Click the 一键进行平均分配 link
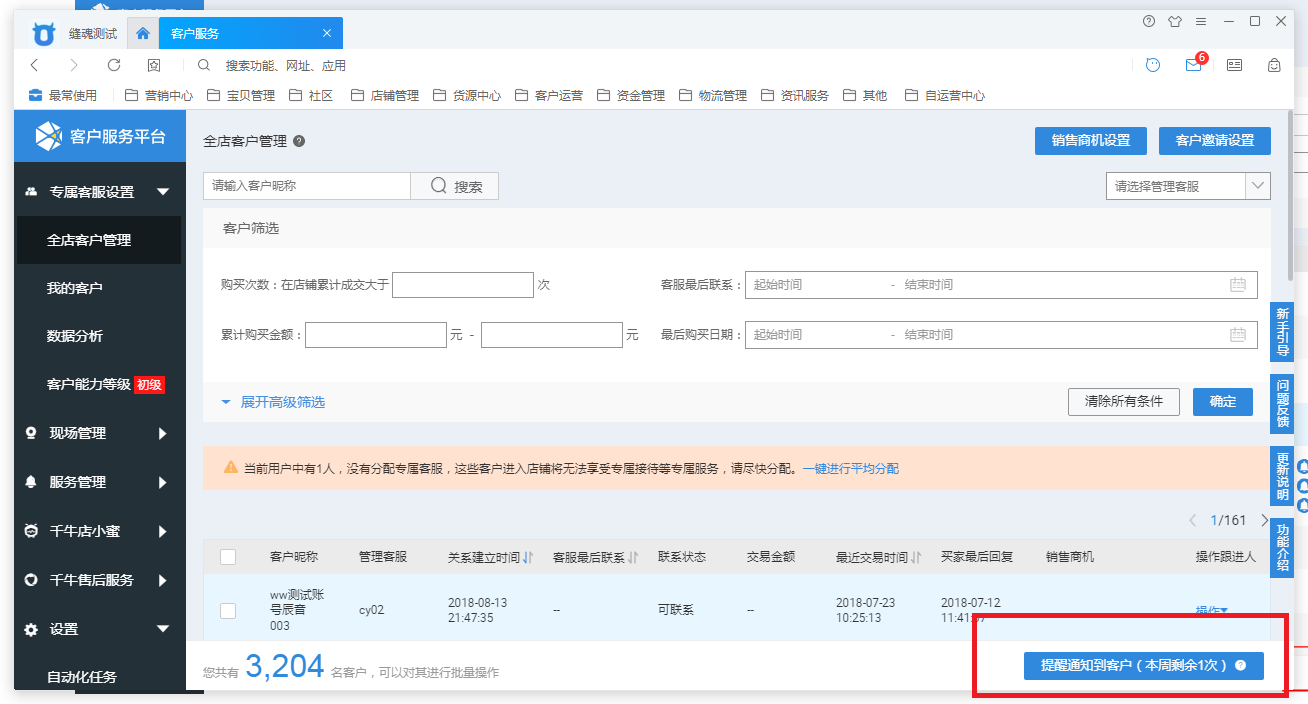This screenshot has width=1308, height=704. pos(850,468)
